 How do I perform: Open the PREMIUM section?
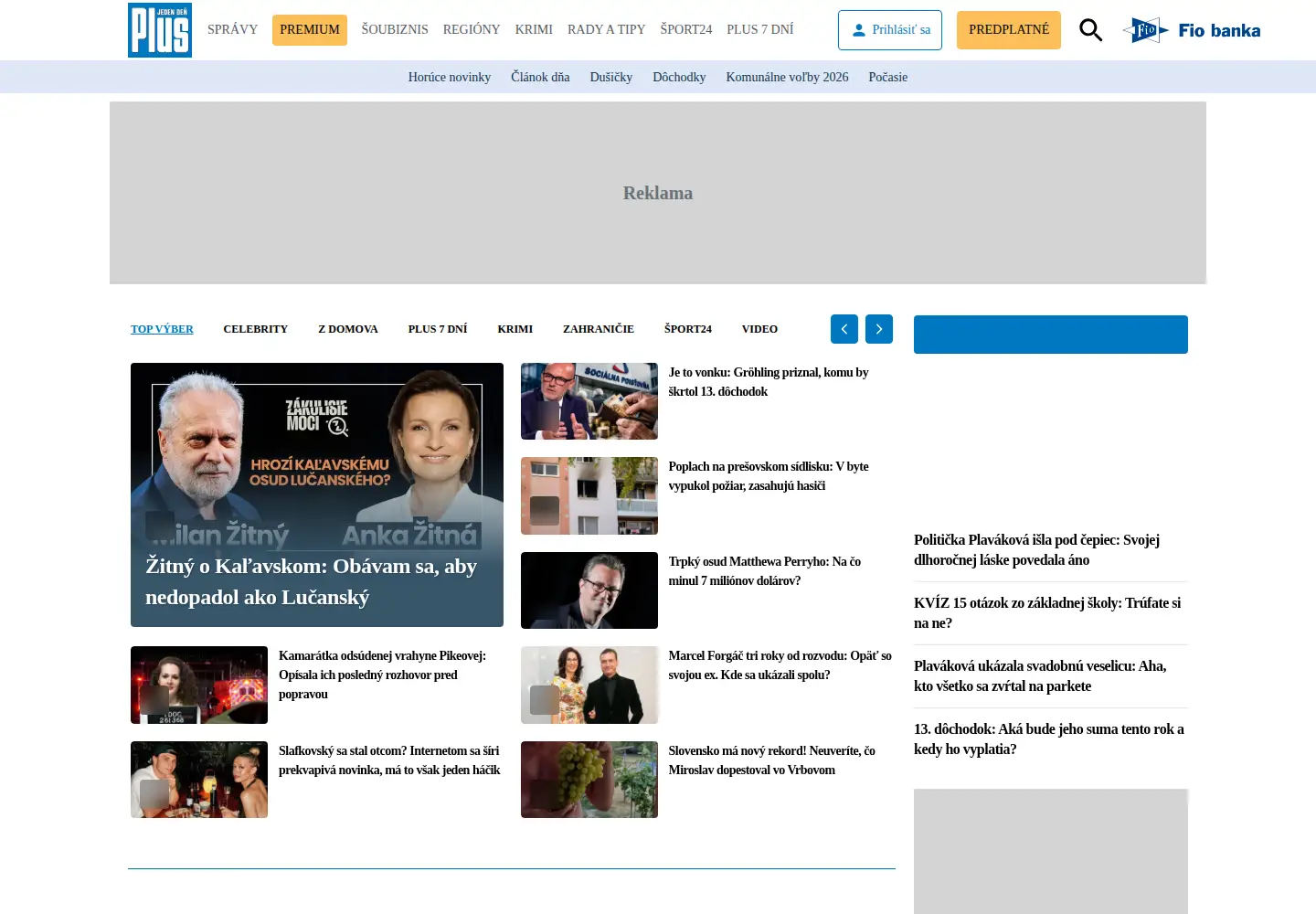(x=310, y=30)
